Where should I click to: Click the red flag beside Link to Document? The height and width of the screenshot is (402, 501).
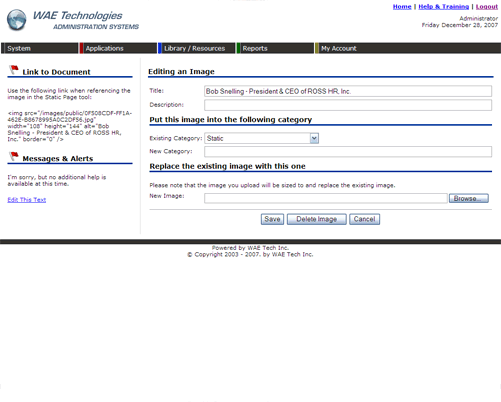tap(14, 70)
